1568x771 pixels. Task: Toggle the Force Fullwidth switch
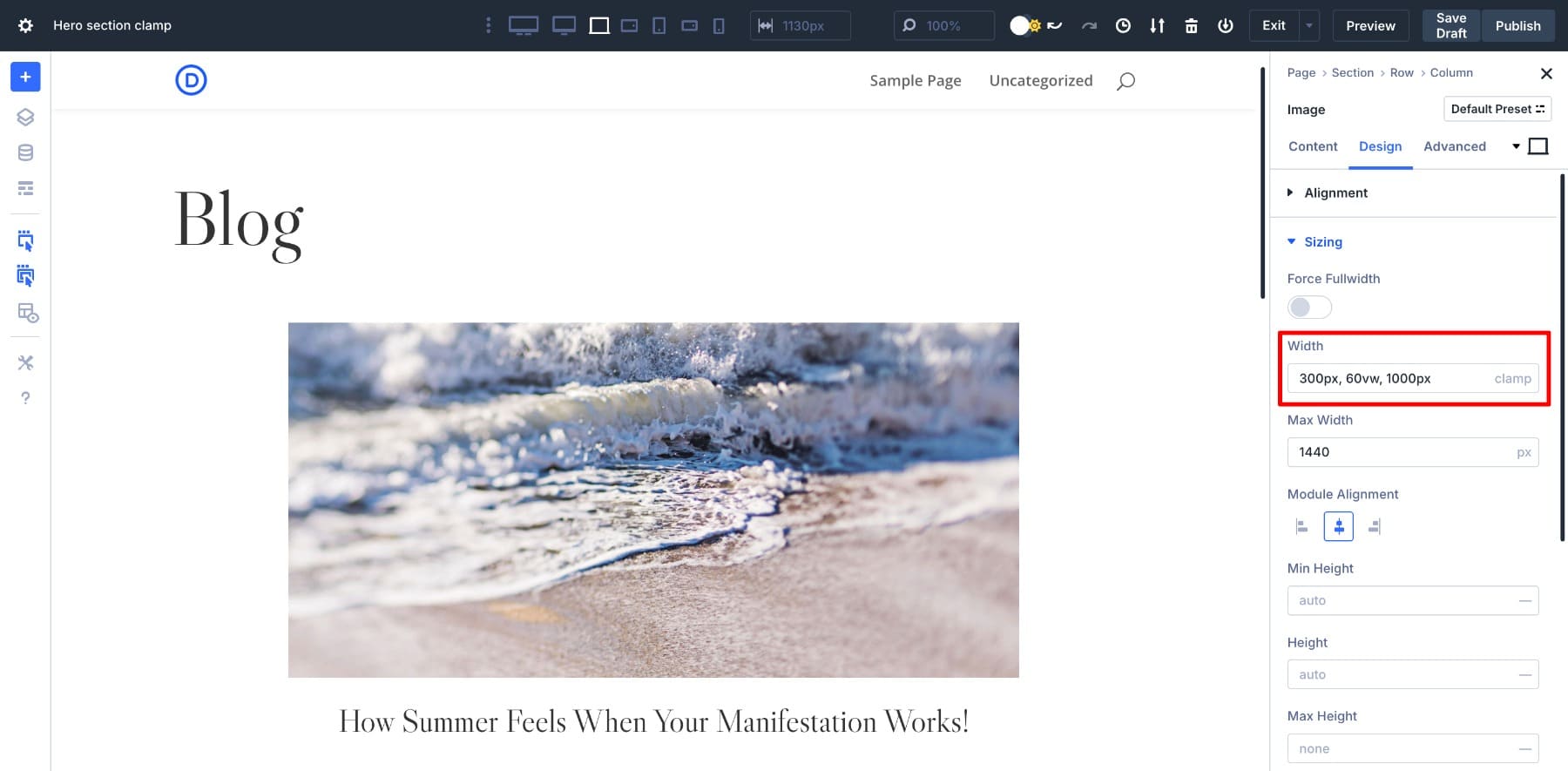[1308, 308]
